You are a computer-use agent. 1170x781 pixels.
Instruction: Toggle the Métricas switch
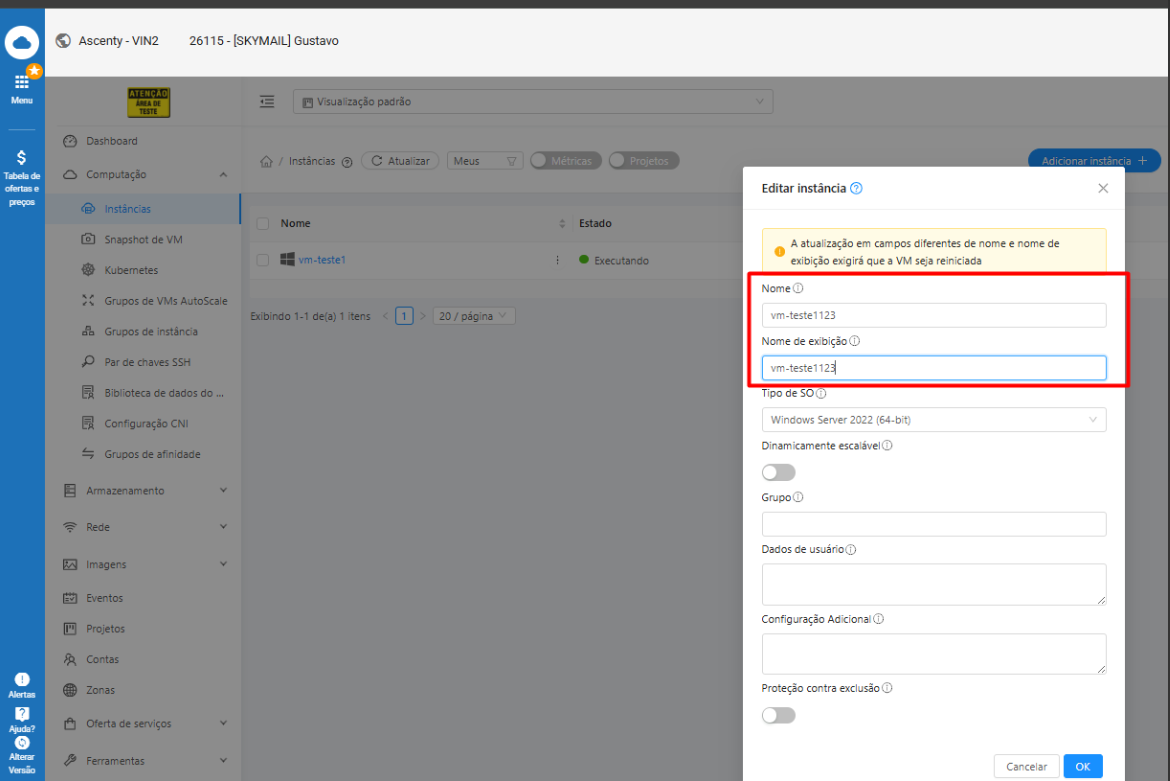pyautogui.click(x=566, y=161)
